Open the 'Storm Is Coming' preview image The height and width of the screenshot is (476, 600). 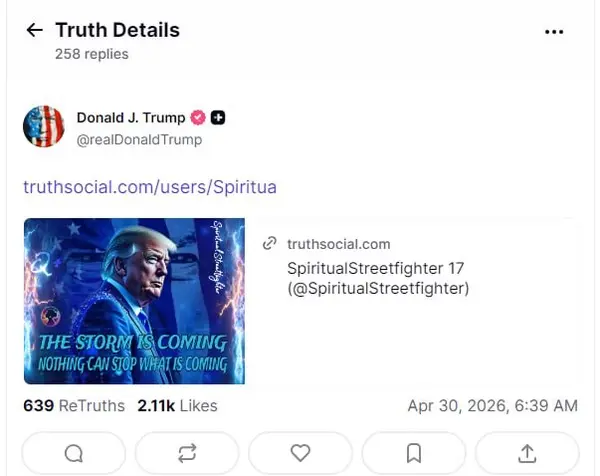134,301
